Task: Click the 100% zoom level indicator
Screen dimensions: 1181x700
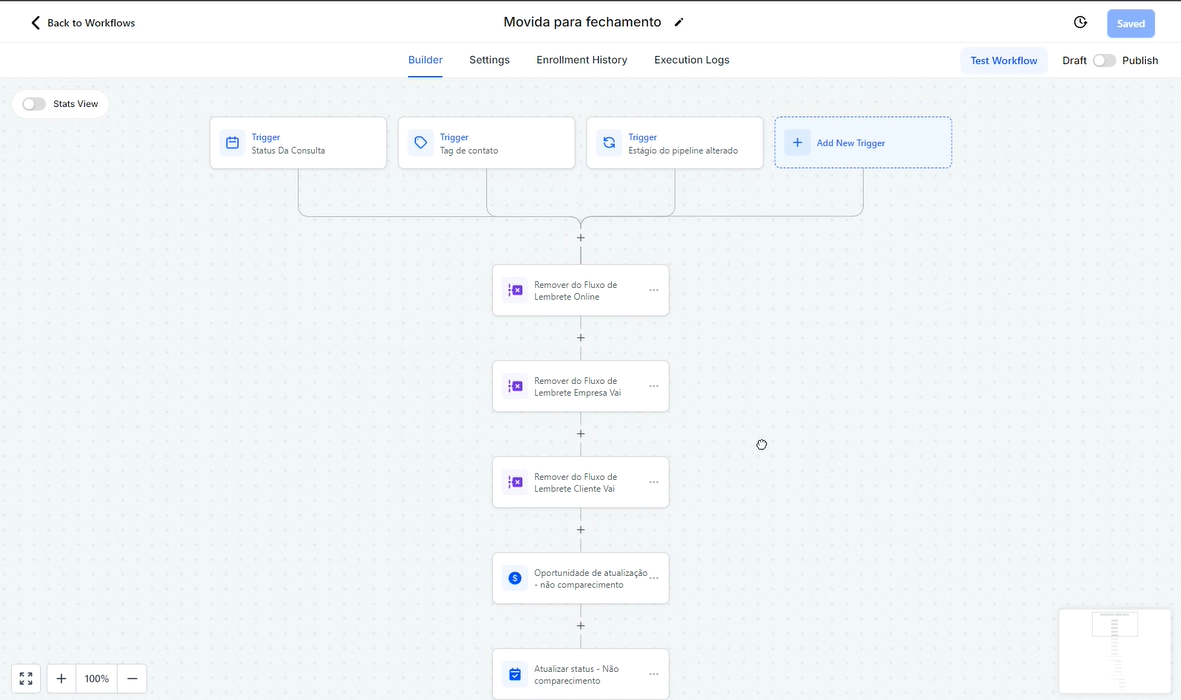Action: pos(97,679)
